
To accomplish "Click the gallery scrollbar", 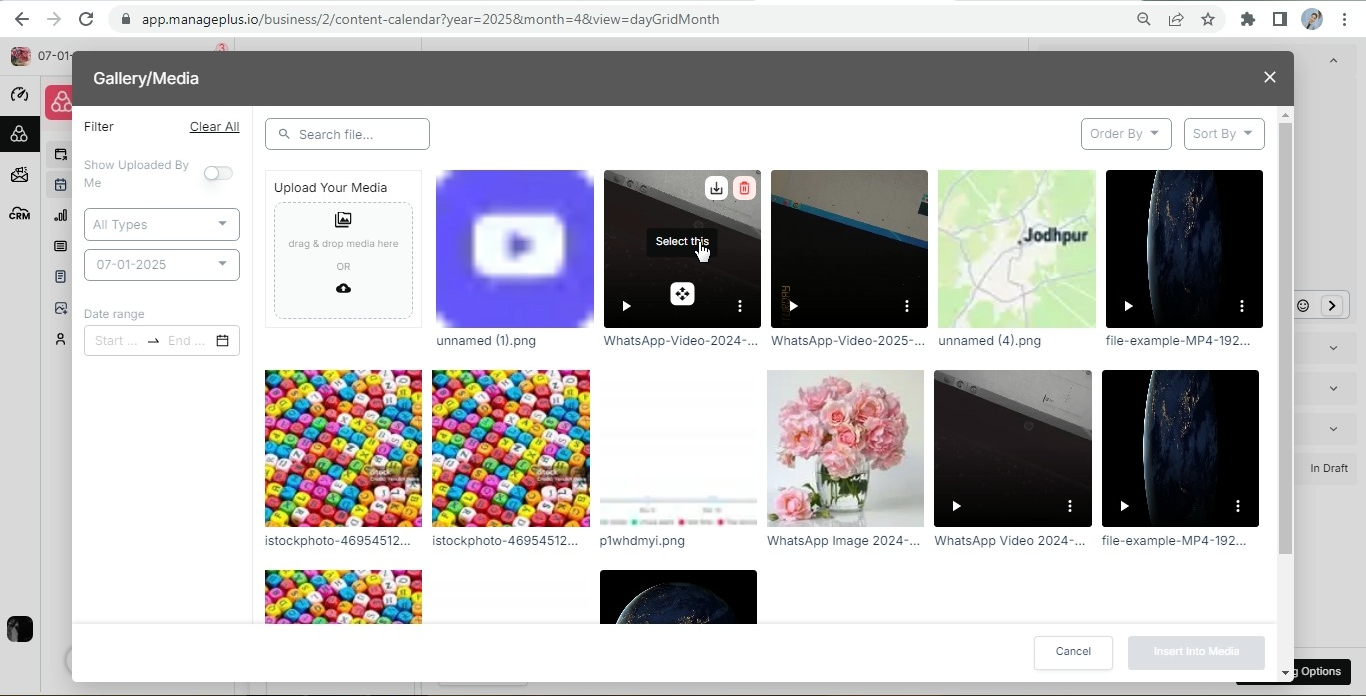I will (1285, 338).
